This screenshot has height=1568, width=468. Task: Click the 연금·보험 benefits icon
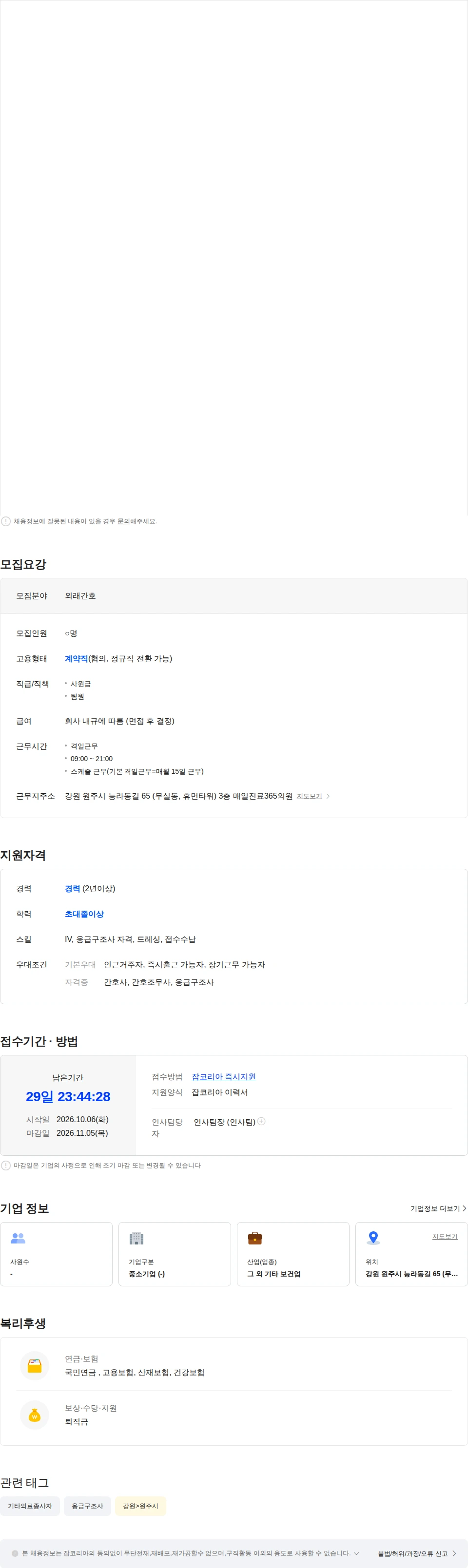click(x=35, y=1365)
